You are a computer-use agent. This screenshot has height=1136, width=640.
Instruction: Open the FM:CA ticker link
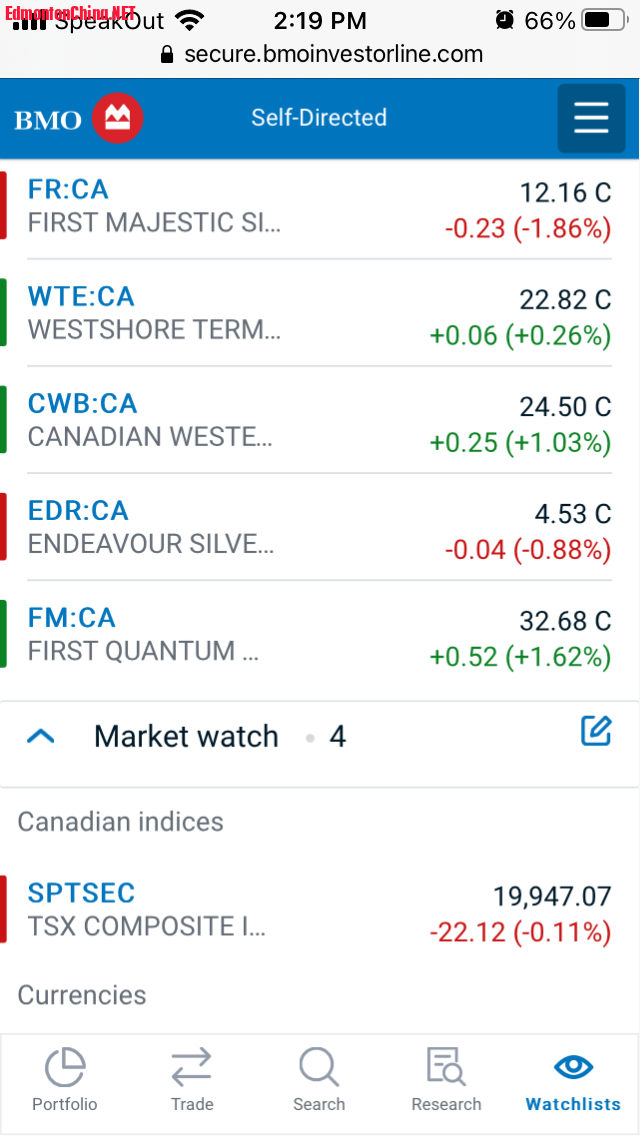[x=72, y=617]
